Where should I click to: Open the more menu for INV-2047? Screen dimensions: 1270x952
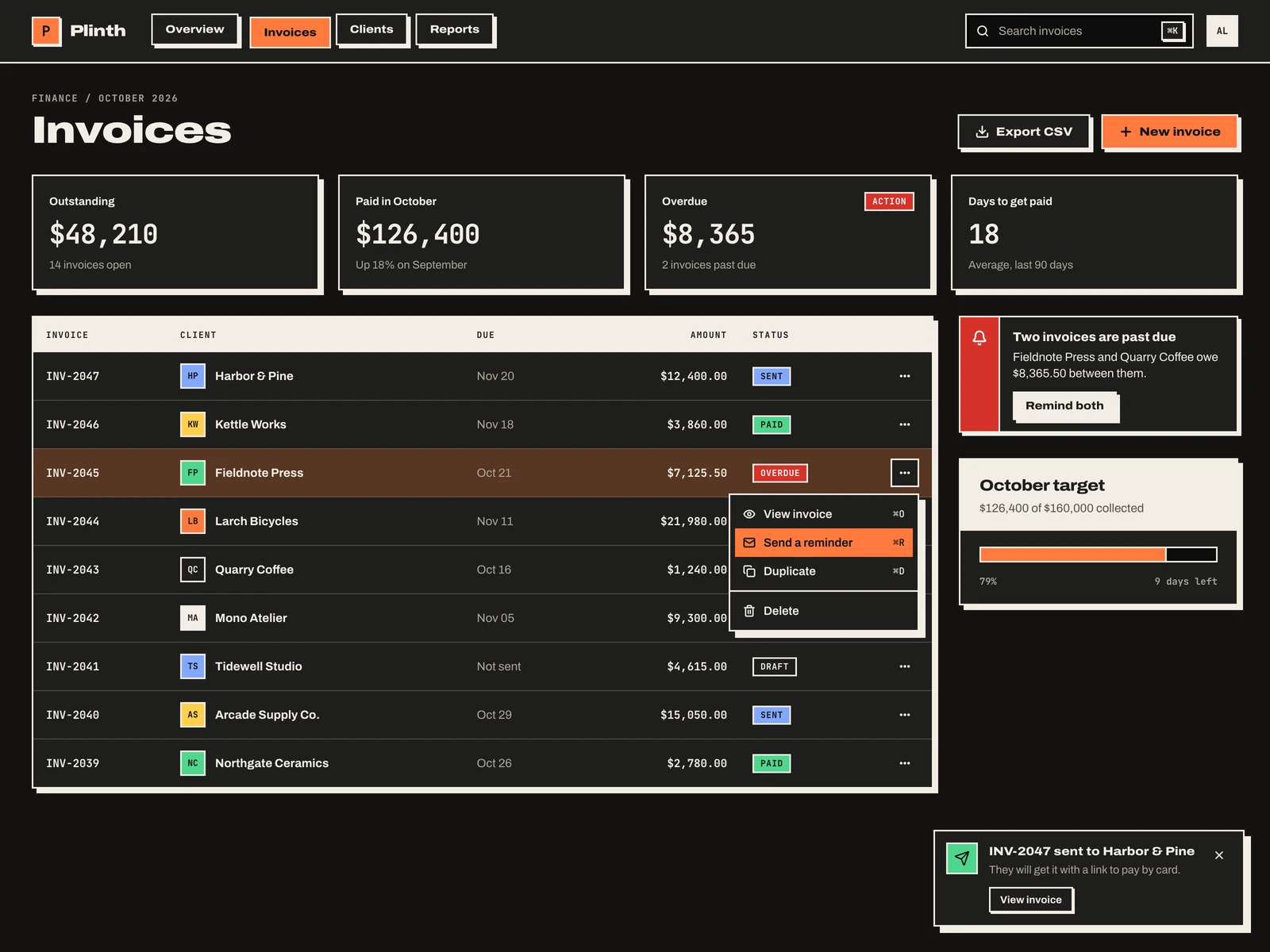pyautogui.click(x=905, y=376)
